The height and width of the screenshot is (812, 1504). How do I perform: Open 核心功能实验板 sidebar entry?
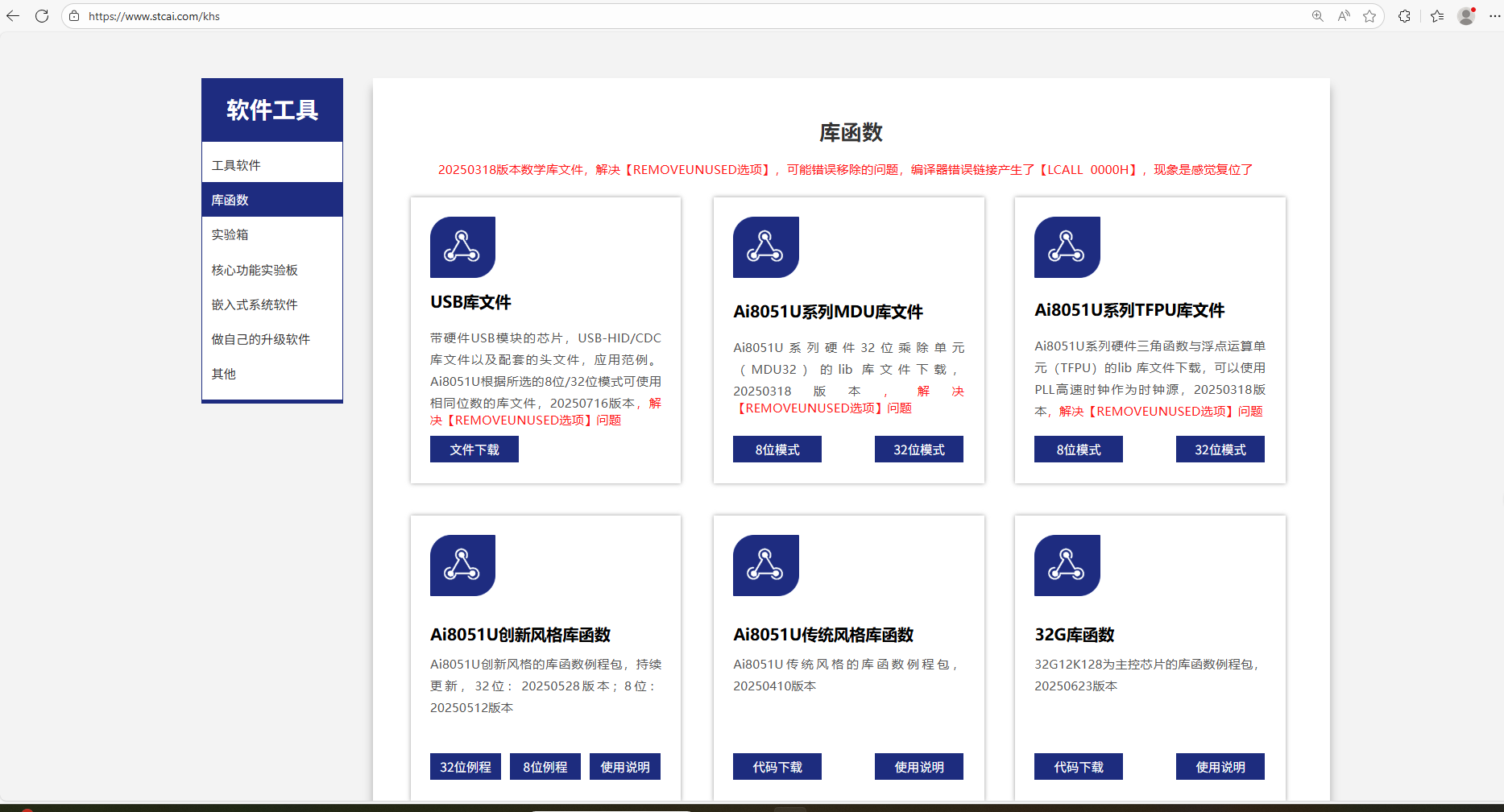272,270
